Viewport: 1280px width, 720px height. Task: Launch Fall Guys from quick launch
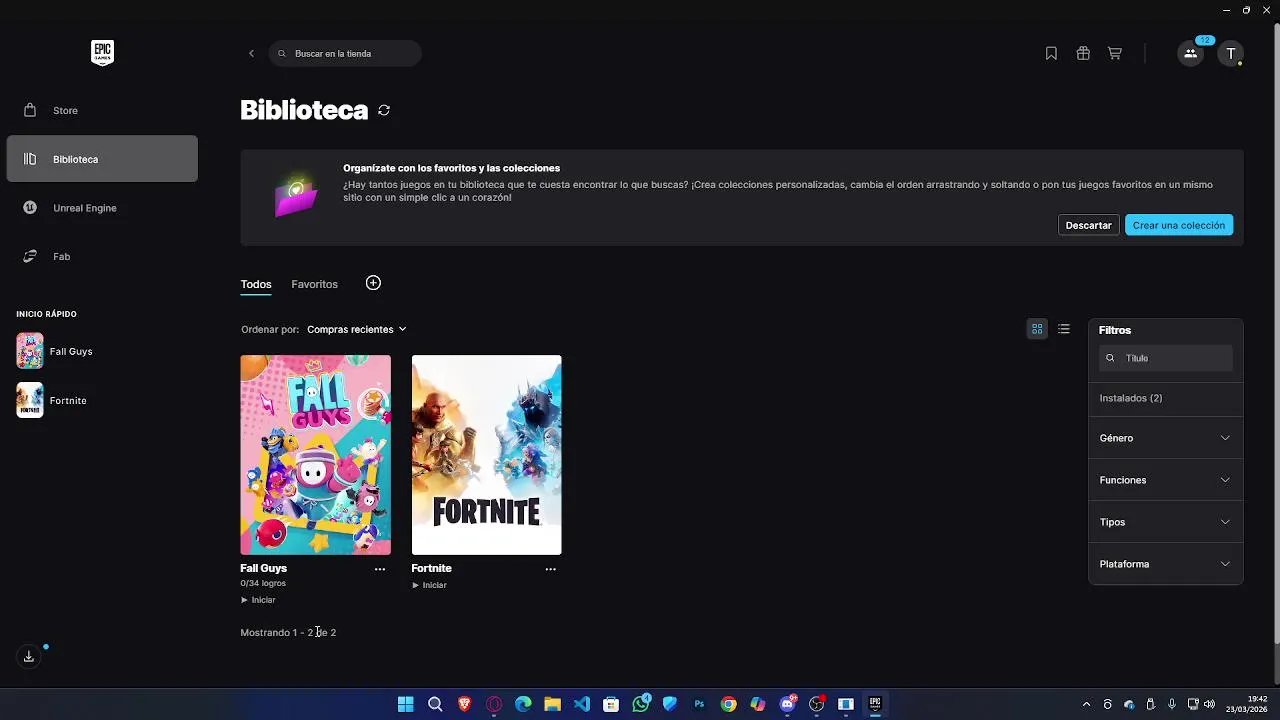click(x=55, y=352)
